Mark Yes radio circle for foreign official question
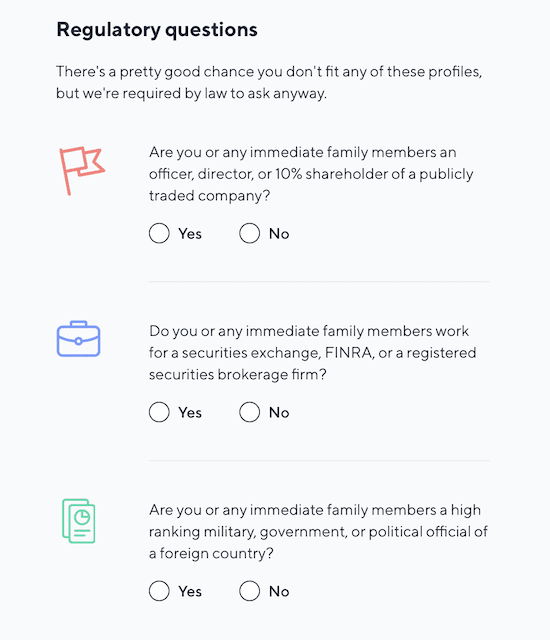 [x=159, y=591]
